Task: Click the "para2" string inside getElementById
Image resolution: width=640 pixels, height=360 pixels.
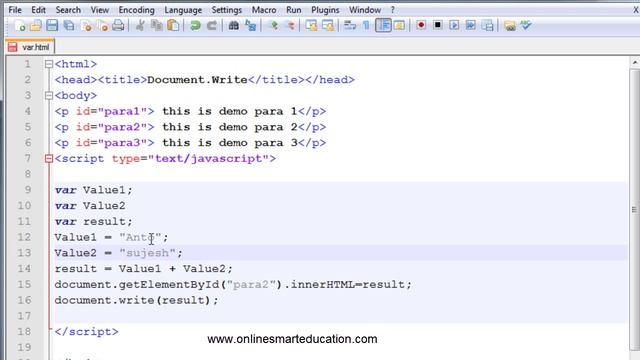Action: [251, 284]
